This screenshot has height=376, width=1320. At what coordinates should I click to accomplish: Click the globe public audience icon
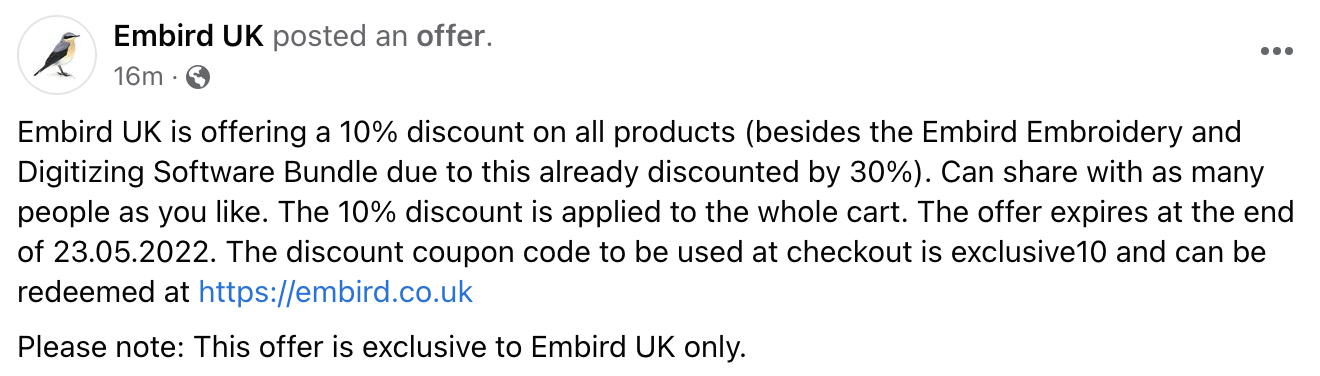tap(198, 77)
